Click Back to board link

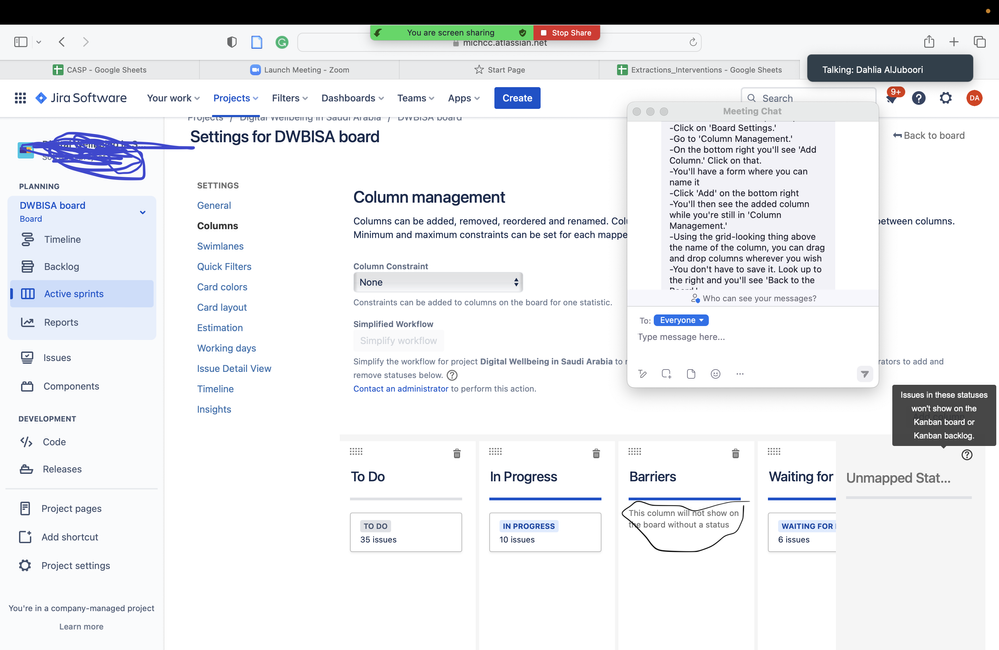click(929, 135)
